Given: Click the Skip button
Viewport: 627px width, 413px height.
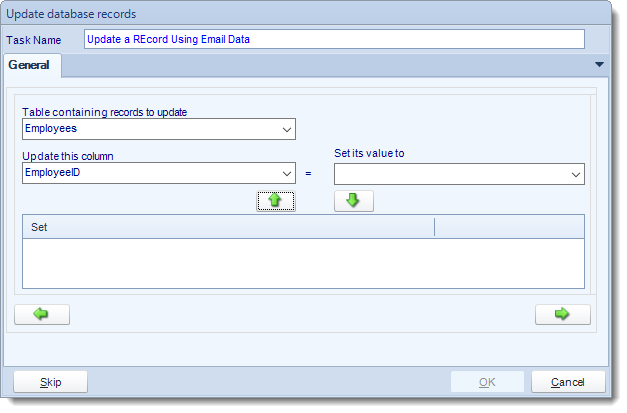Looking at the screenshot, I should (50, 382).
